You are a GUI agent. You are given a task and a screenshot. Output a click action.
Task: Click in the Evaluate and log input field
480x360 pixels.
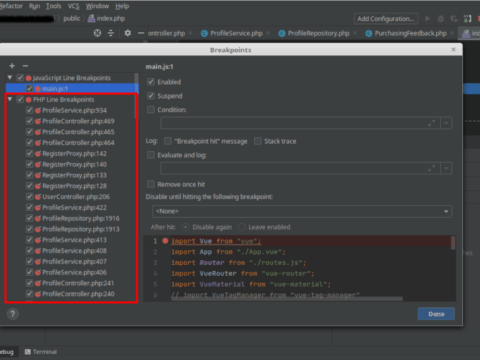(300, 169)
